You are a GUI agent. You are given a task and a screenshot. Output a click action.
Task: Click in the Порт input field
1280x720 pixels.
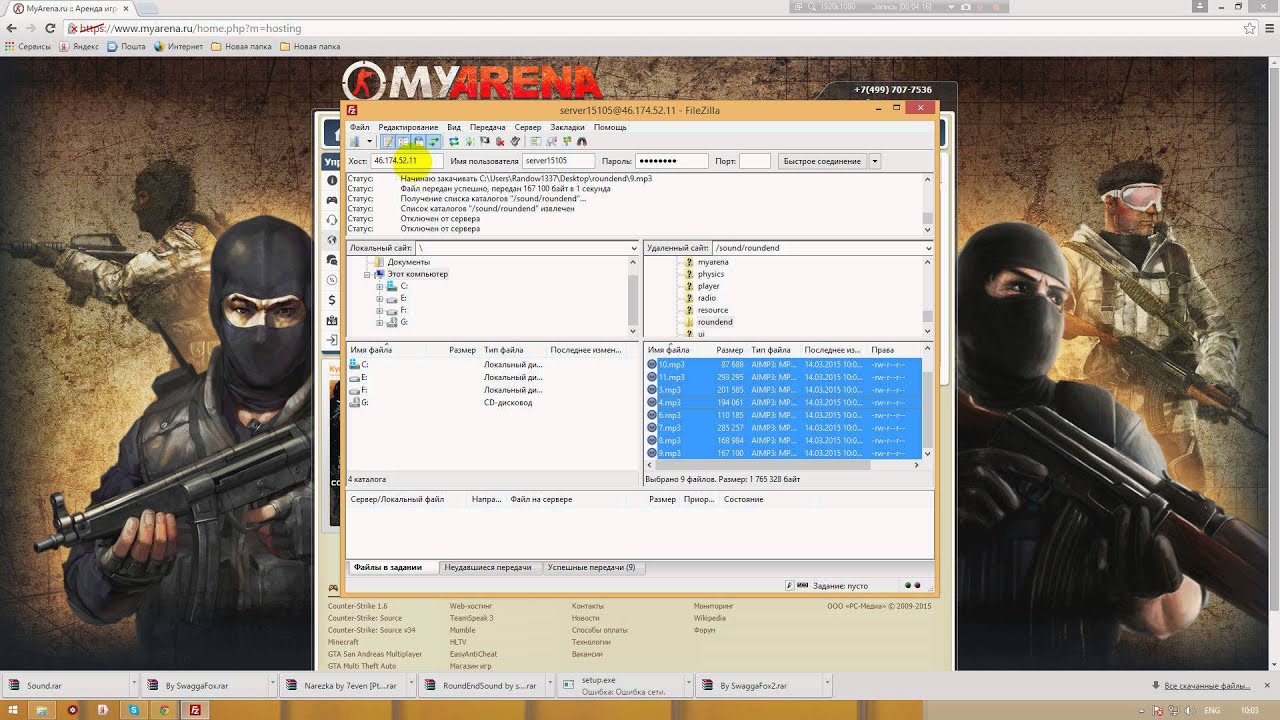(755, 161)
